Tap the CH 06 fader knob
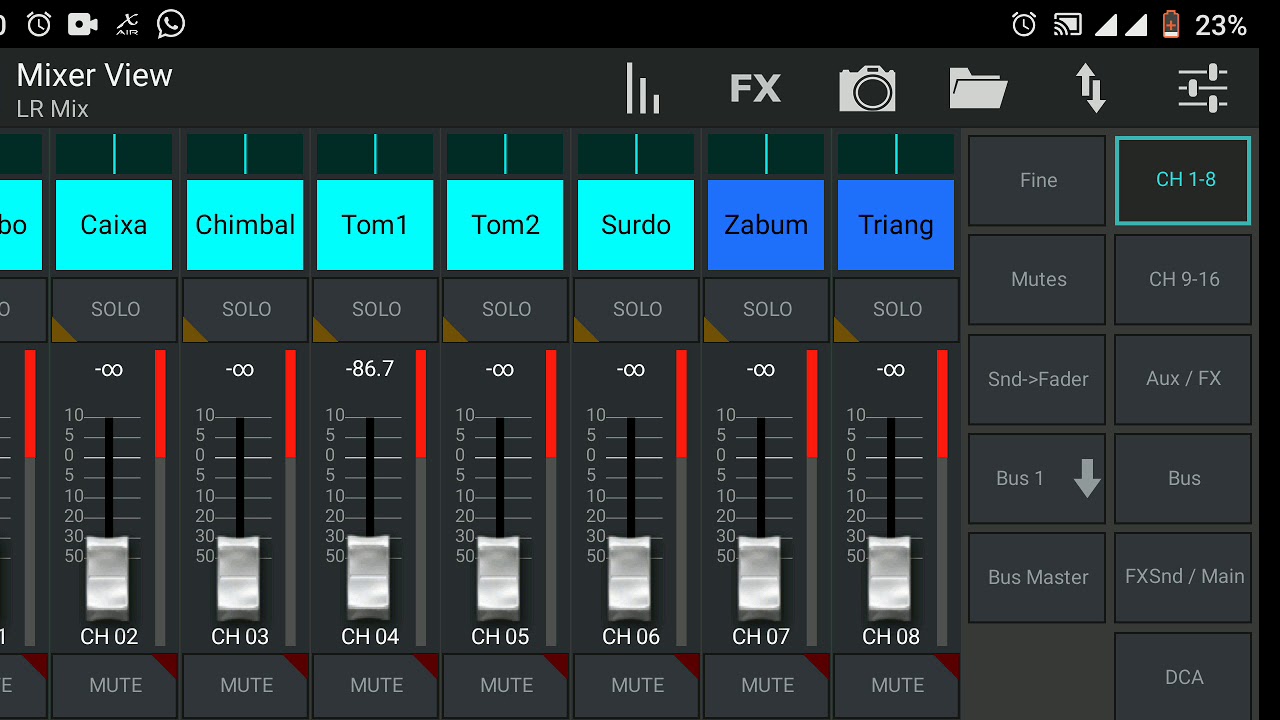 pos(630,578)
